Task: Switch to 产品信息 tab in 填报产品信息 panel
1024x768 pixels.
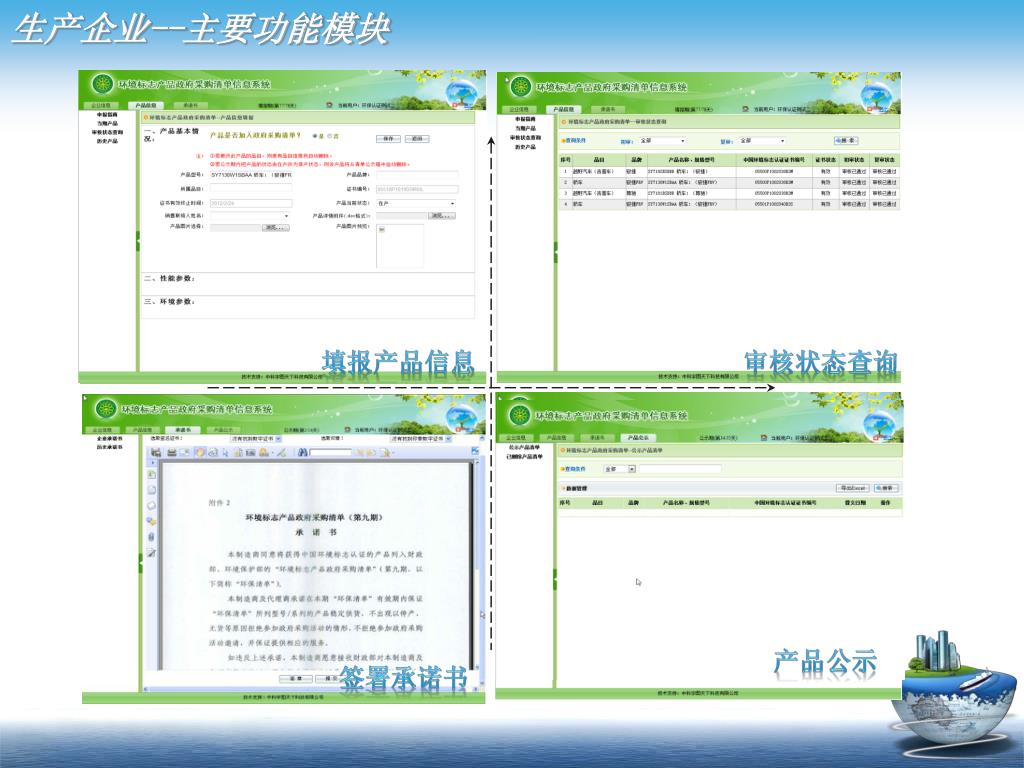Action: click(146, 105)
